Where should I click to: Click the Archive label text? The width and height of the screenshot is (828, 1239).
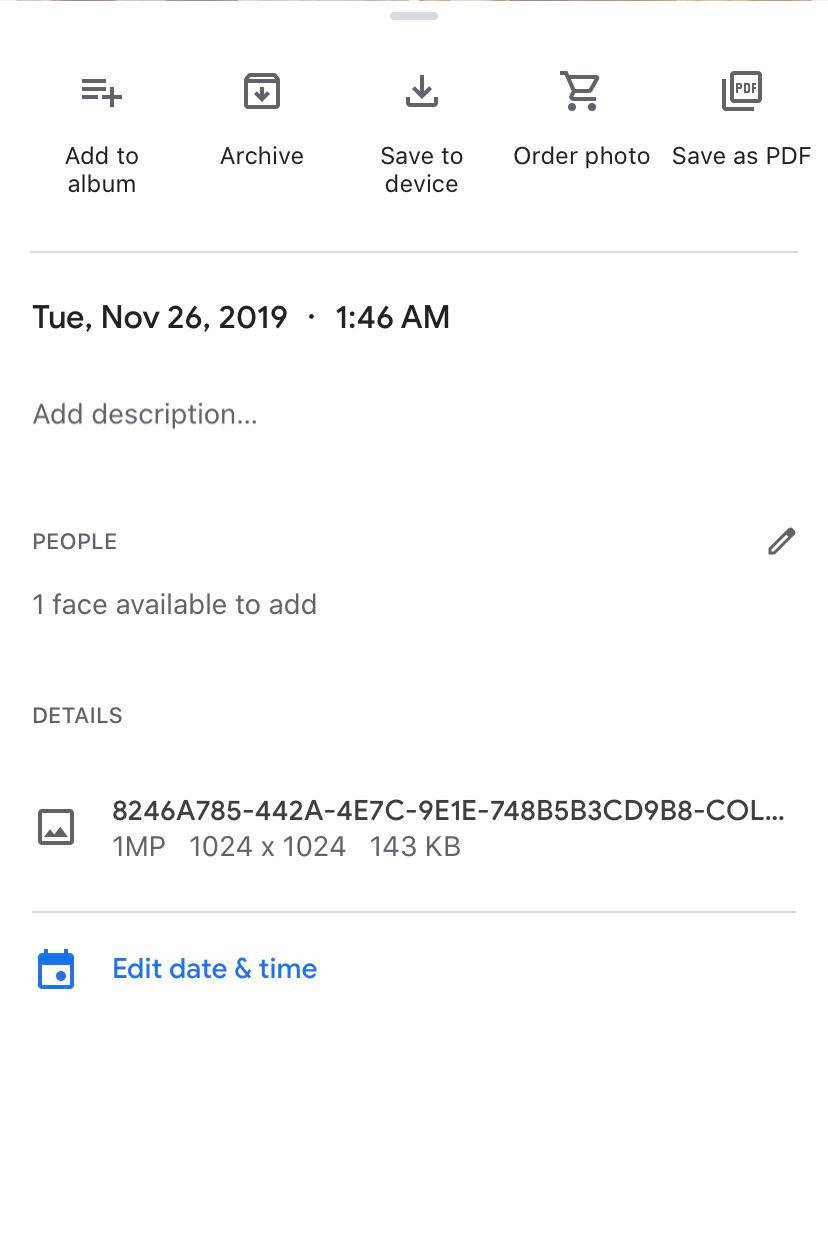(261, 155)
